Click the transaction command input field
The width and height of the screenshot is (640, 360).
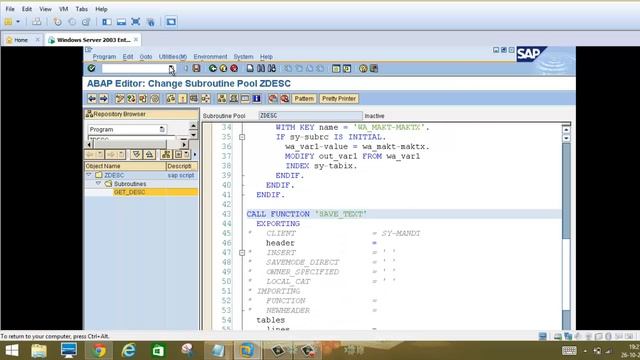[135, 69]
